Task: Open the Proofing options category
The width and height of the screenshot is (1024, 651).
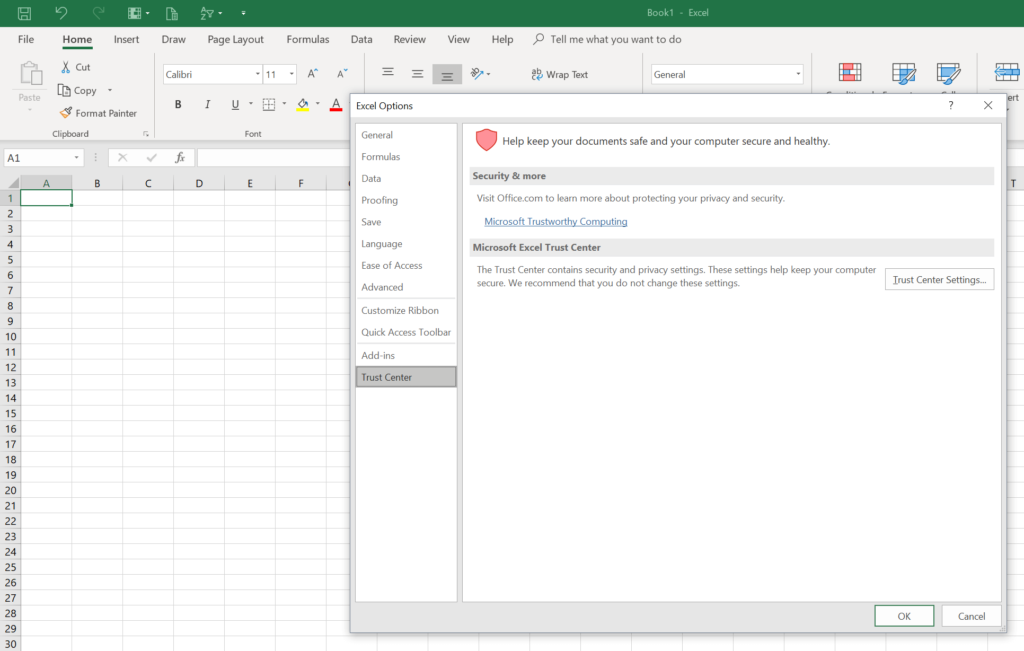Action: [406, 200]
